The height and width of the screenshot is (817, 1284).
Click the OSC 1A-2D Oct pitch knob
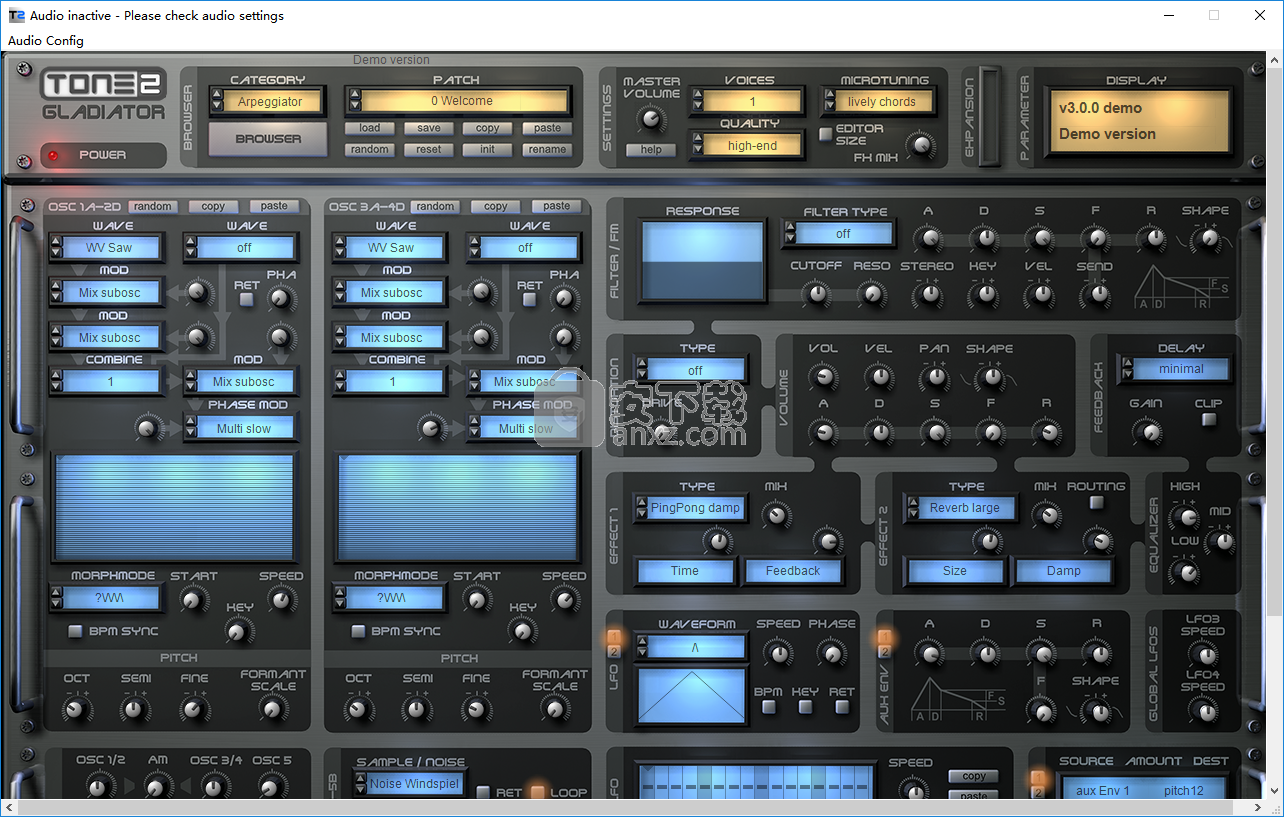(x=75, y=710)
